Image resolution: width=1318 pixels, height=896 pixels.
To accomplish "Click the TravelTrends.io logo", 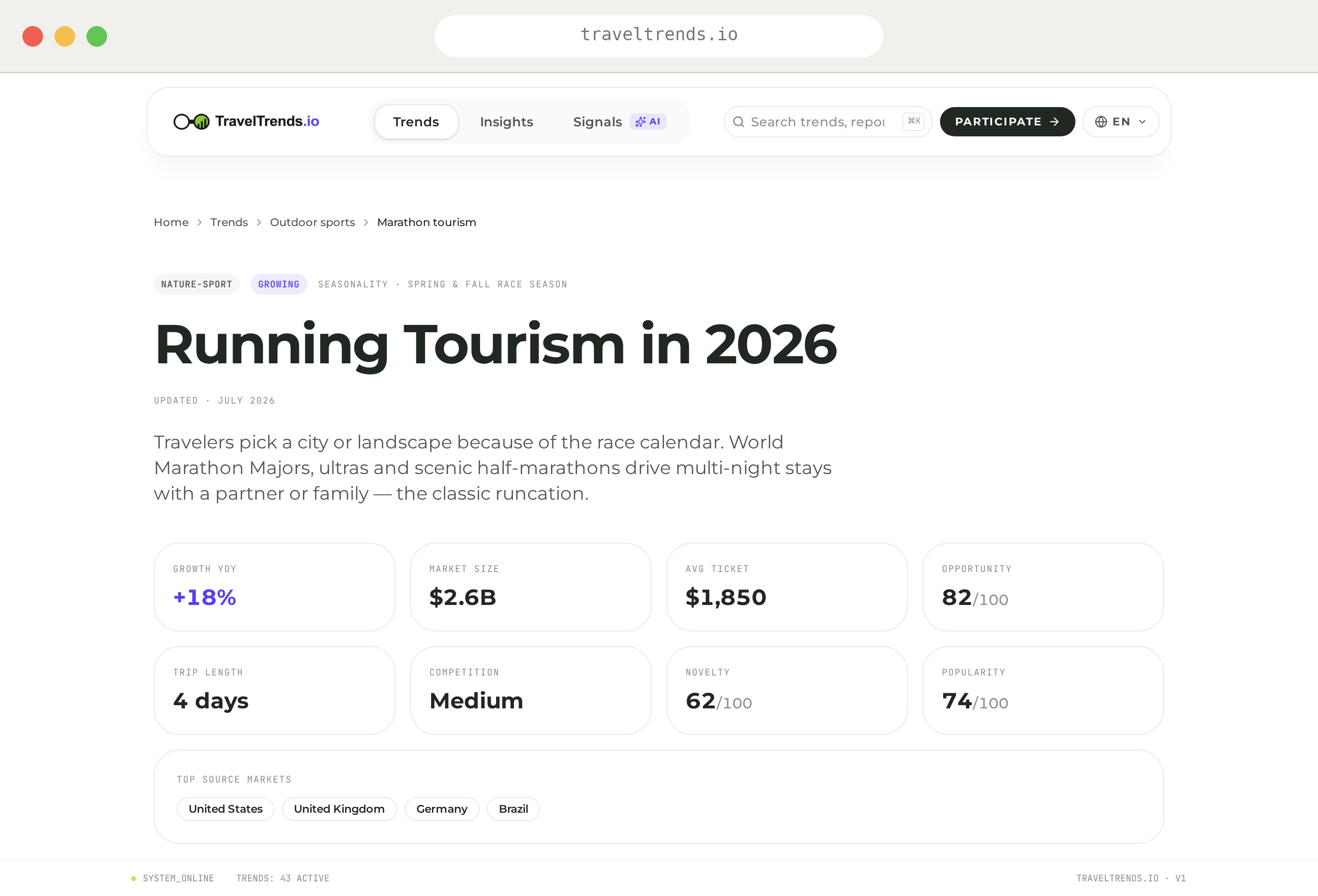I will click(x=246, y=121).
